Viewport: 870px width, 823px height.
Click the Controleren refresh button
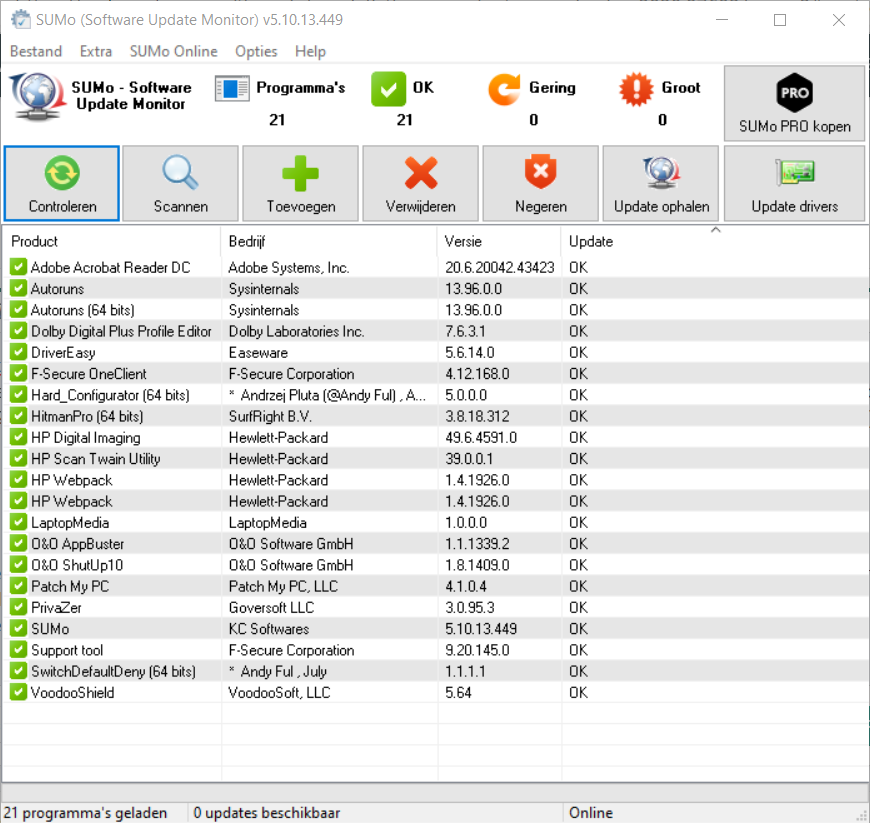pos(62,183)
